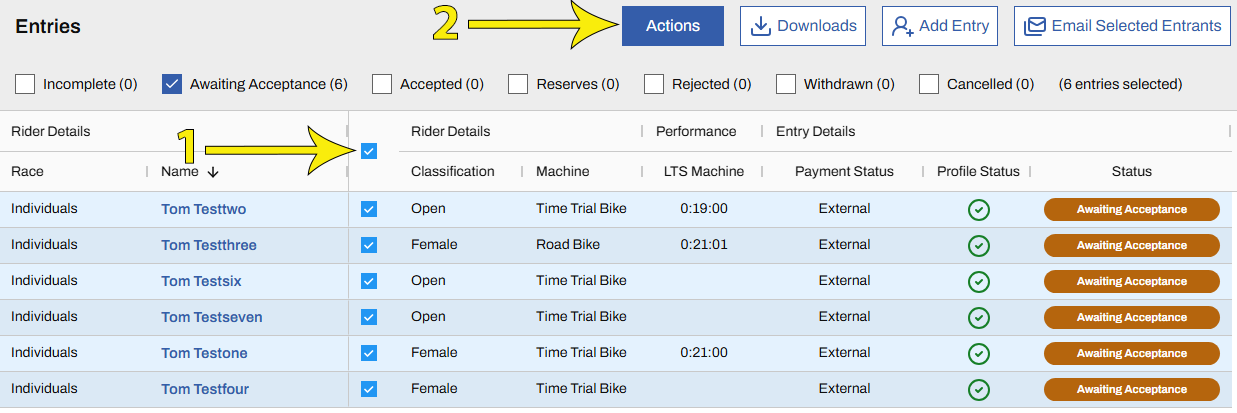Click the add-person icon in Add Entry
Image resolution: width=1237 pixels, height=413 pixels.
(903, 26)
